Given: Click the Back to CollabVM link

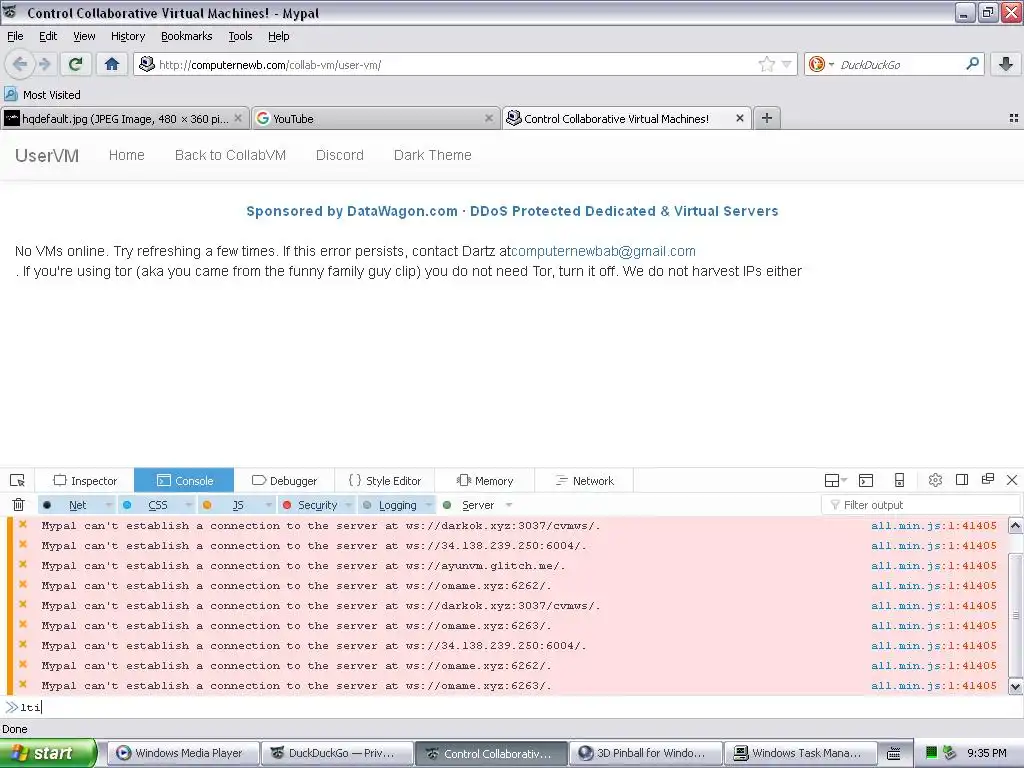Looking at the screenshot, I should pos(230,155).
